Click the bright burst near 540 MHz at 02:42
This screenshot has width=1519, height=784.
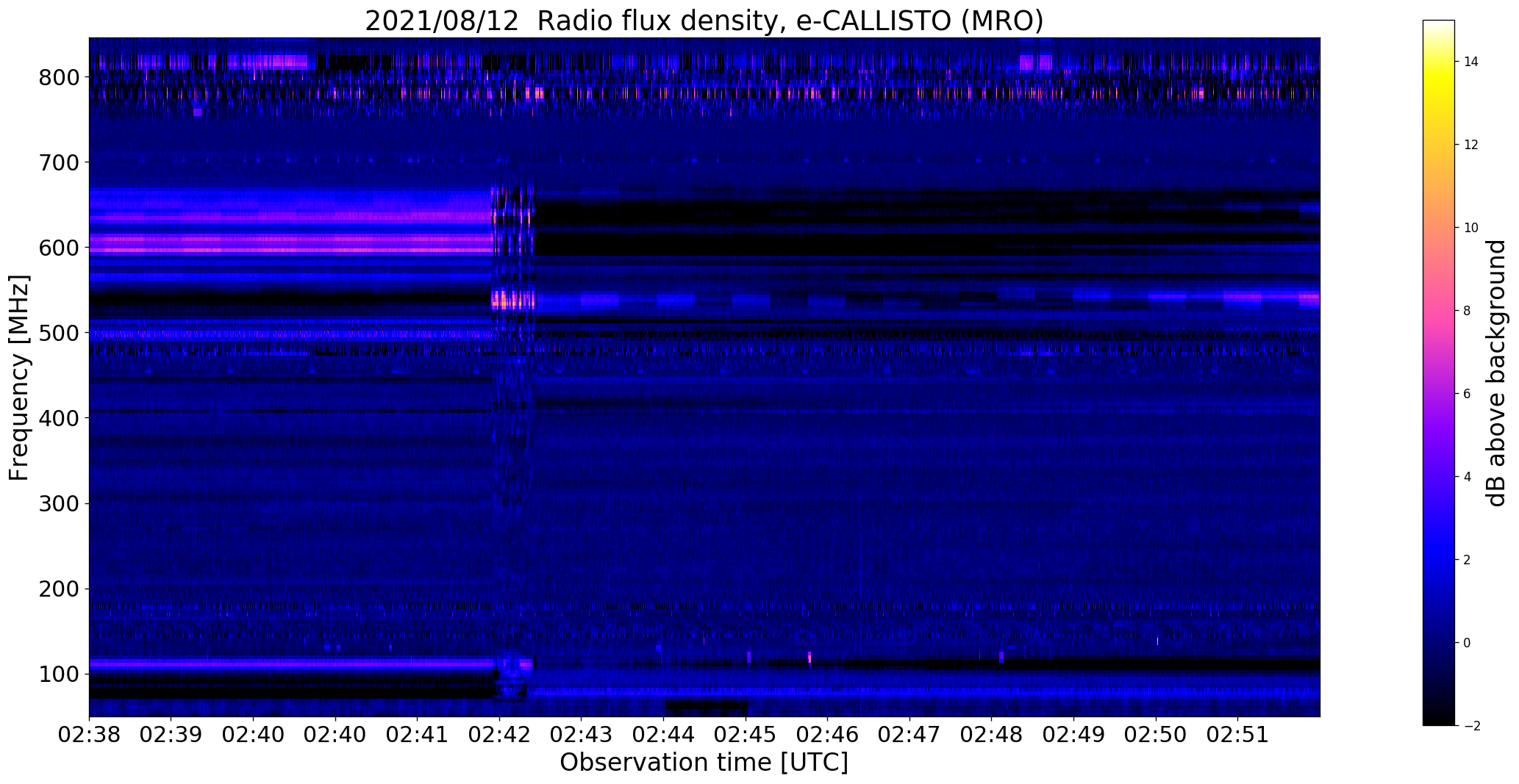513,299
